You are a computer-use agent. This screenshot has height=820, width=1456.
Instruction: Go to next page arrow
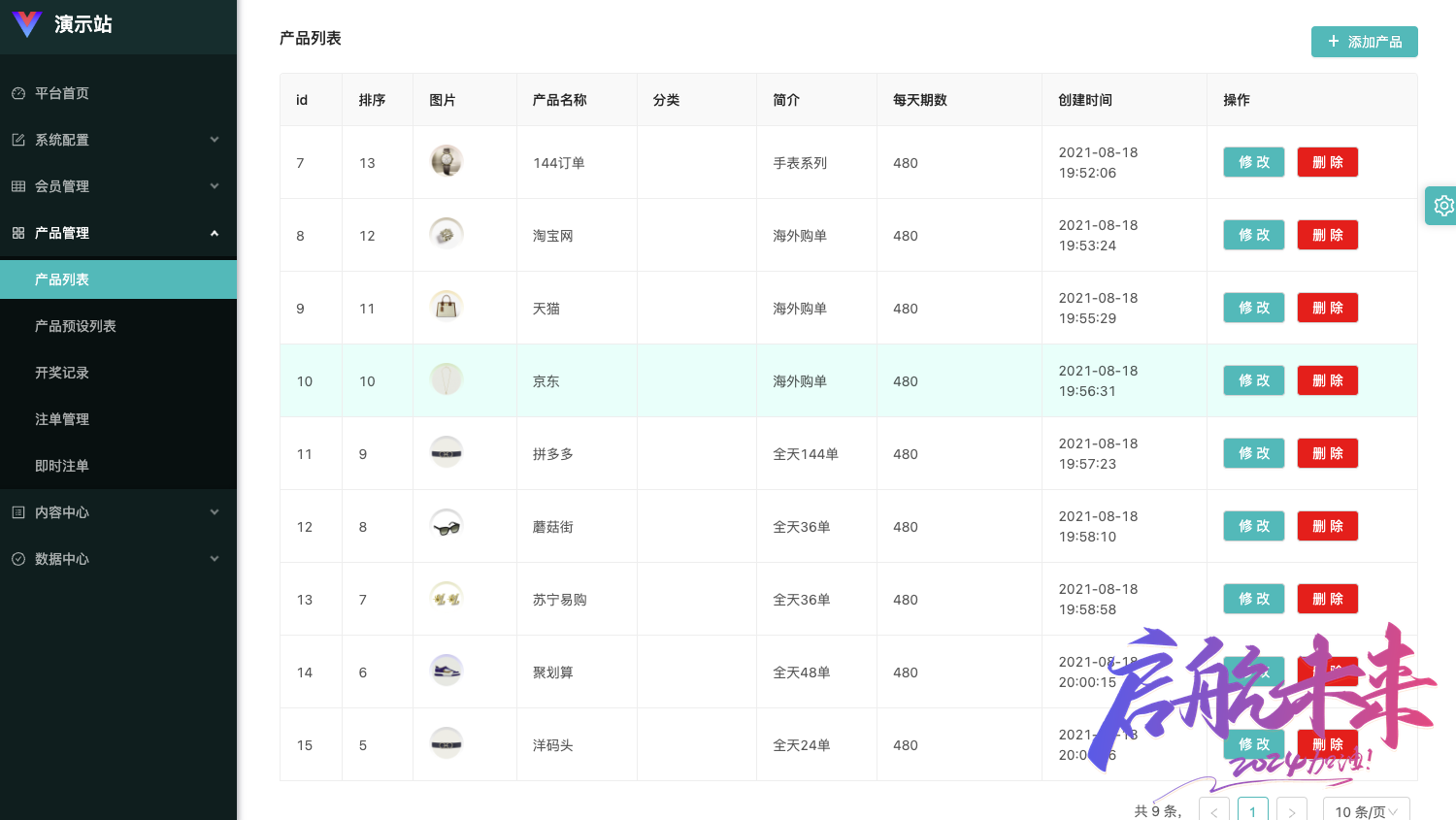pyautogui.click(x=1292, y=810)
